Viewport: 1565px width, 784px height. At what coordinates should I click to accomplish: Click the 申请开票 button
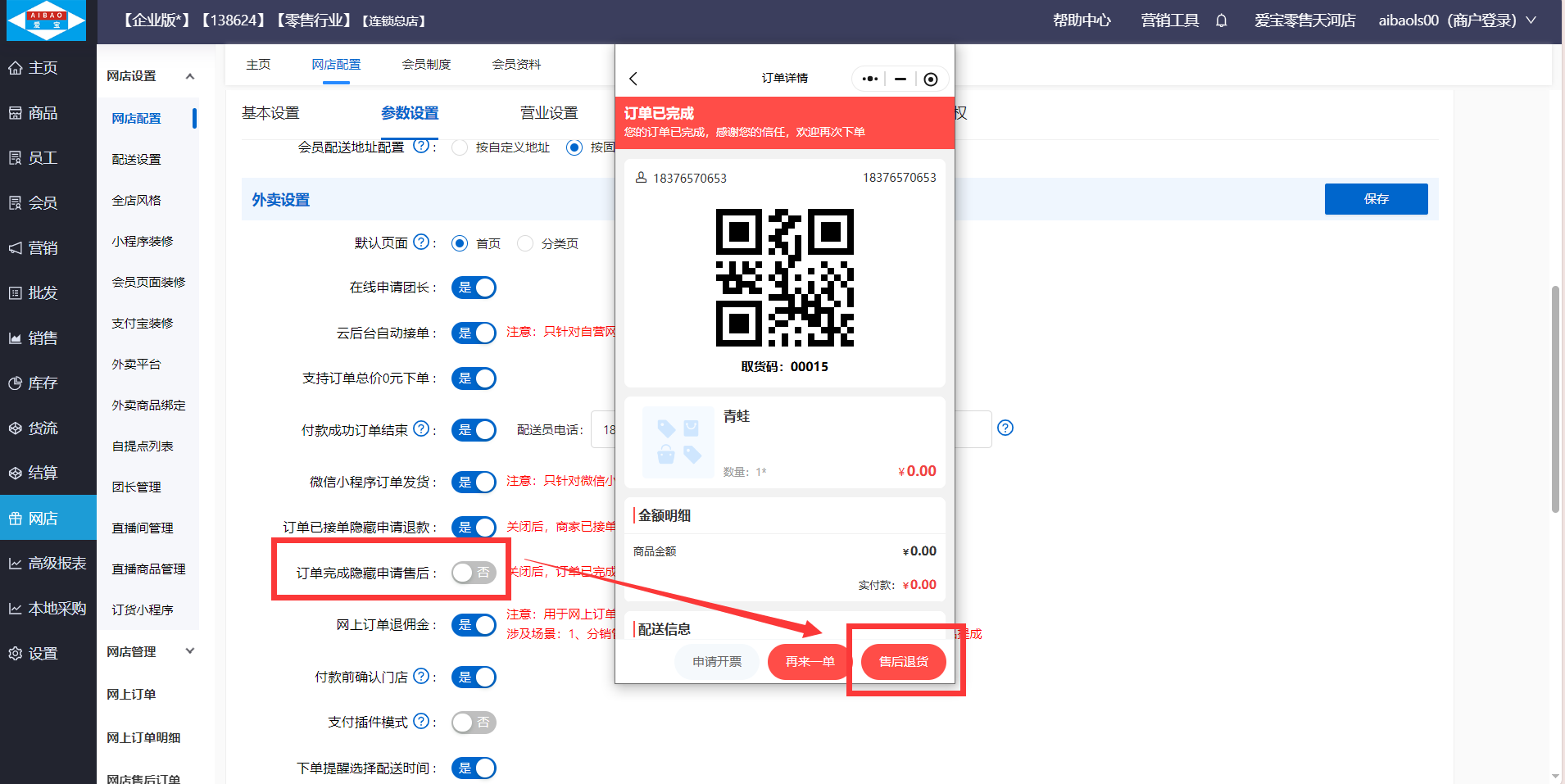tap(717, 662)
